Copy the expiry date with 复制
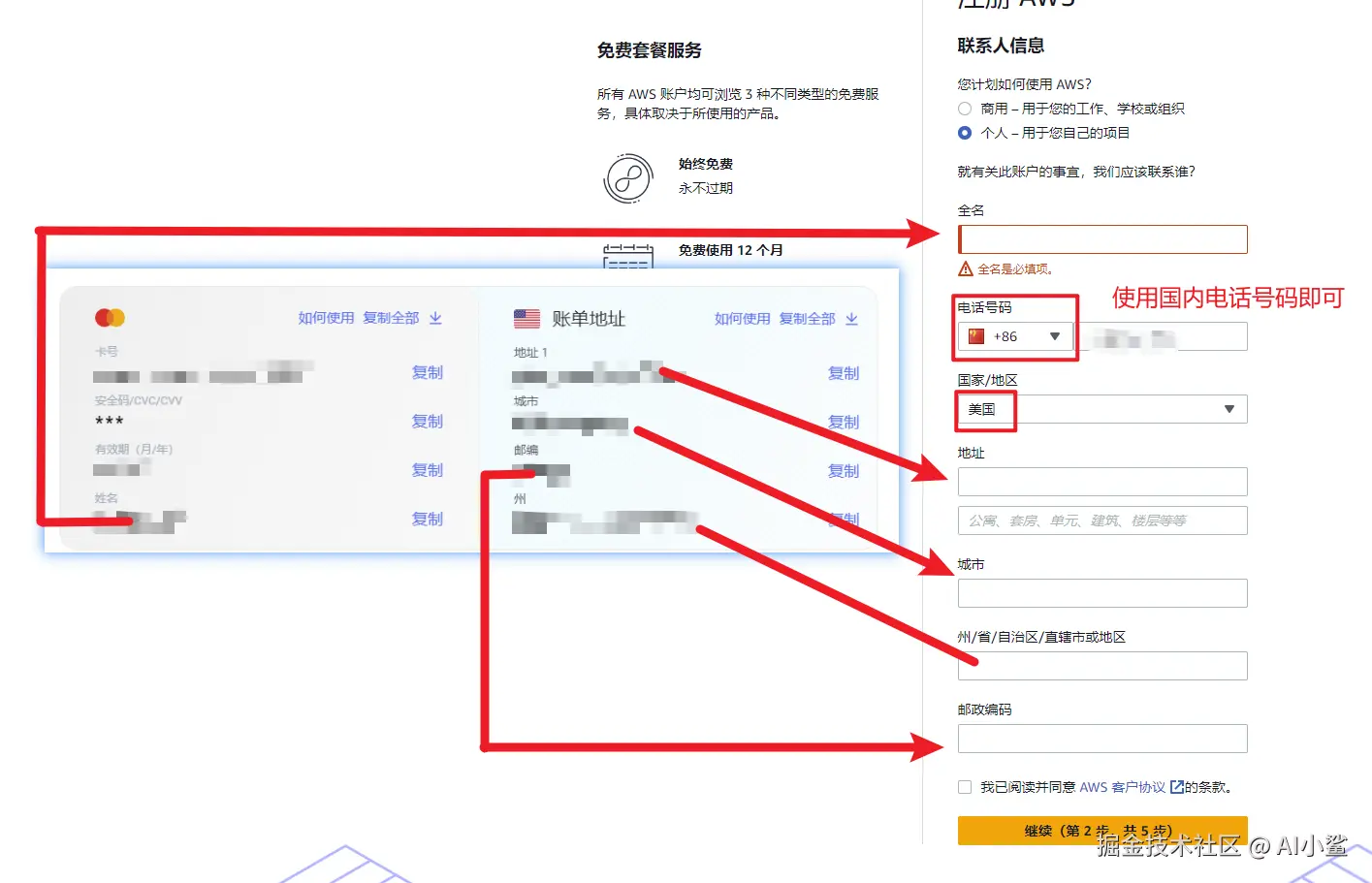The height and width of the screenshot is (883, 1372). tap(428, 470)
